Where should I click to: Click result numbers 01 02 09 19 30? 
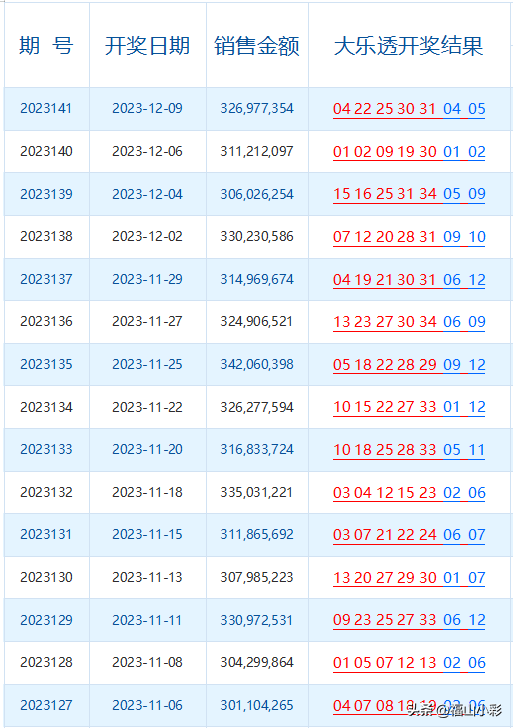(385, 152)
